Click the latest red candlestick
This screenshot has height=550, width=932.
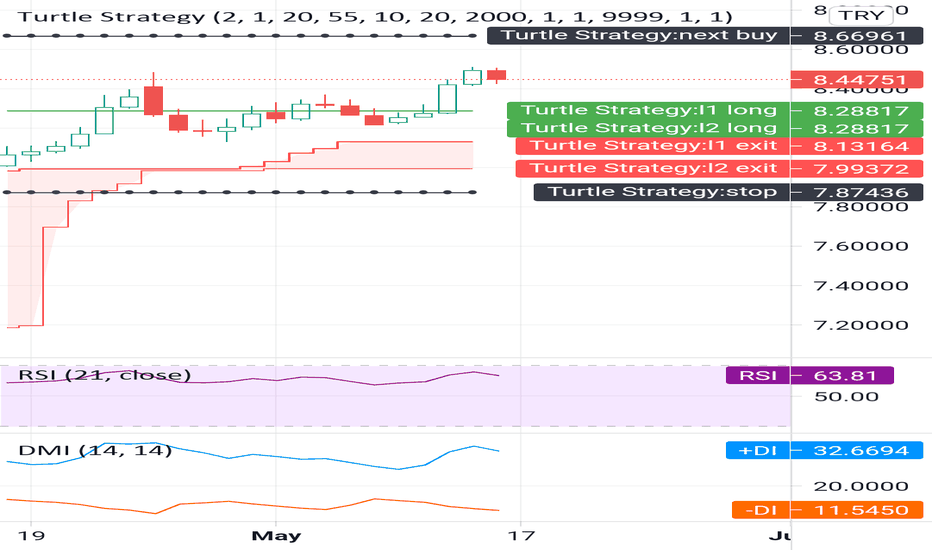(x=496, y=75)
